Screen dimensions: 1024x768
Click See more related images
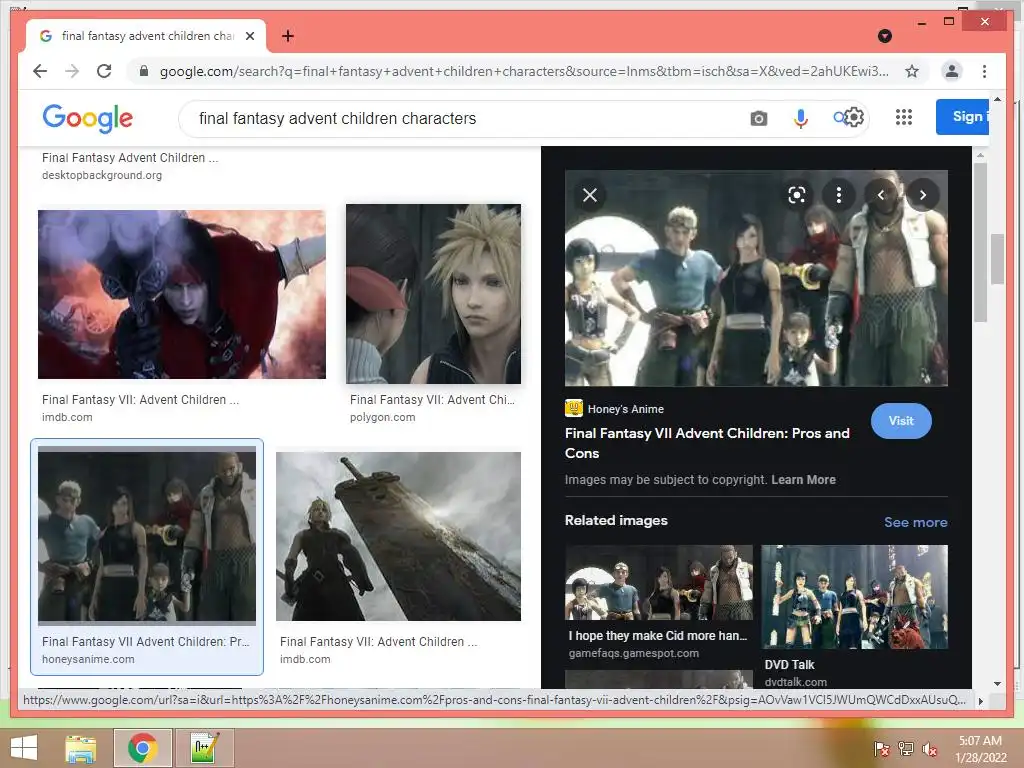coord(916,522)
